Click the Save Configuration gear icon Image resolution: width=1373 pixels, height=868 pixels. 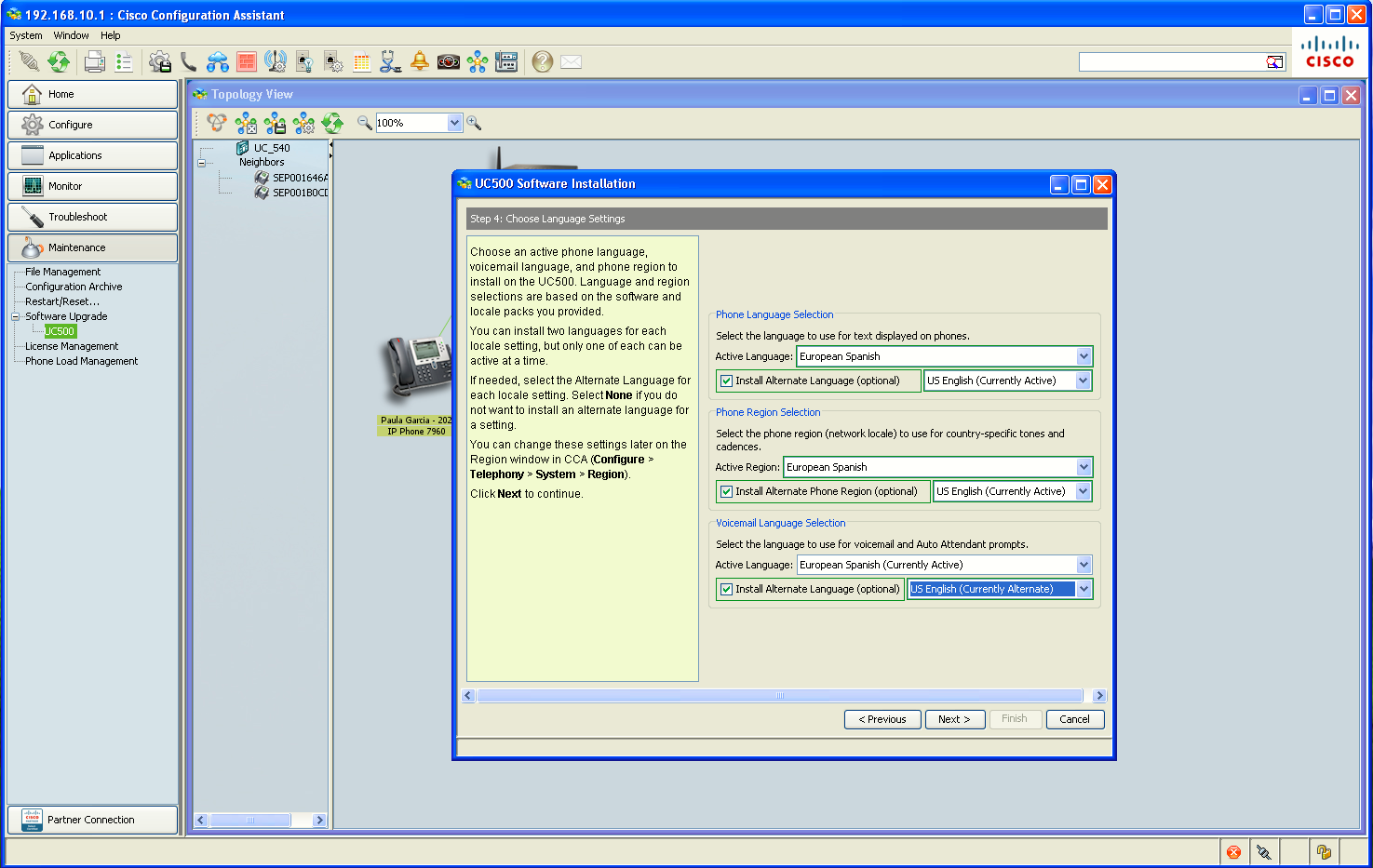tap(160, 61)
